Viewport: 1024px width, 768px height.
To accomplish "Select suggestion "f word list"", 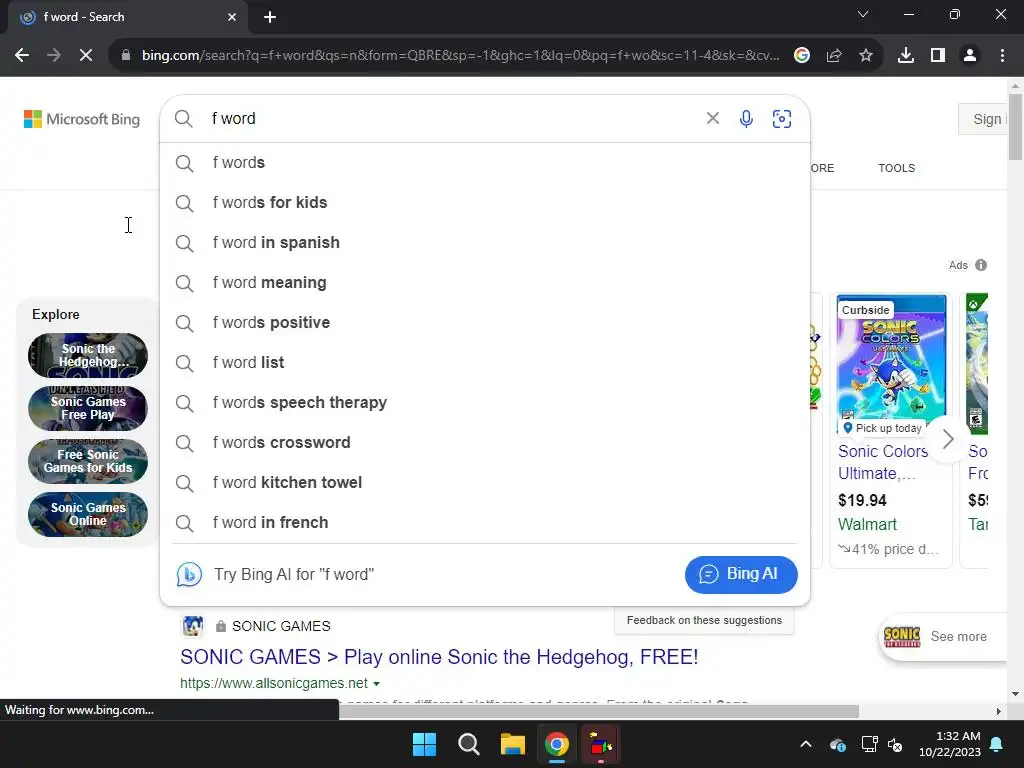I will (485, 362).
